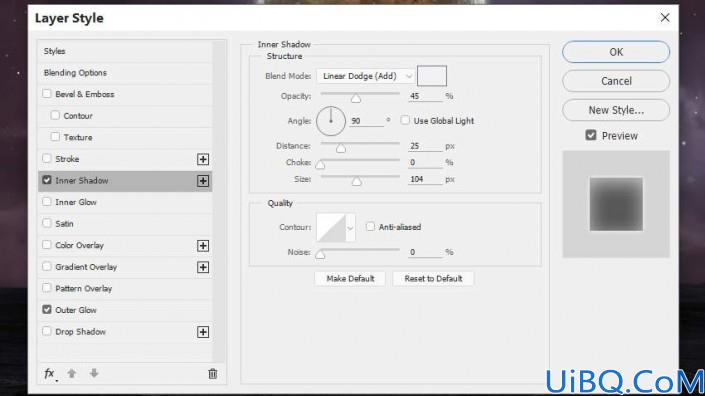The width and height of the screenshot is (705, 396).
Task: Add another Color Overlay with plus icon
Action: pos(203,245)
